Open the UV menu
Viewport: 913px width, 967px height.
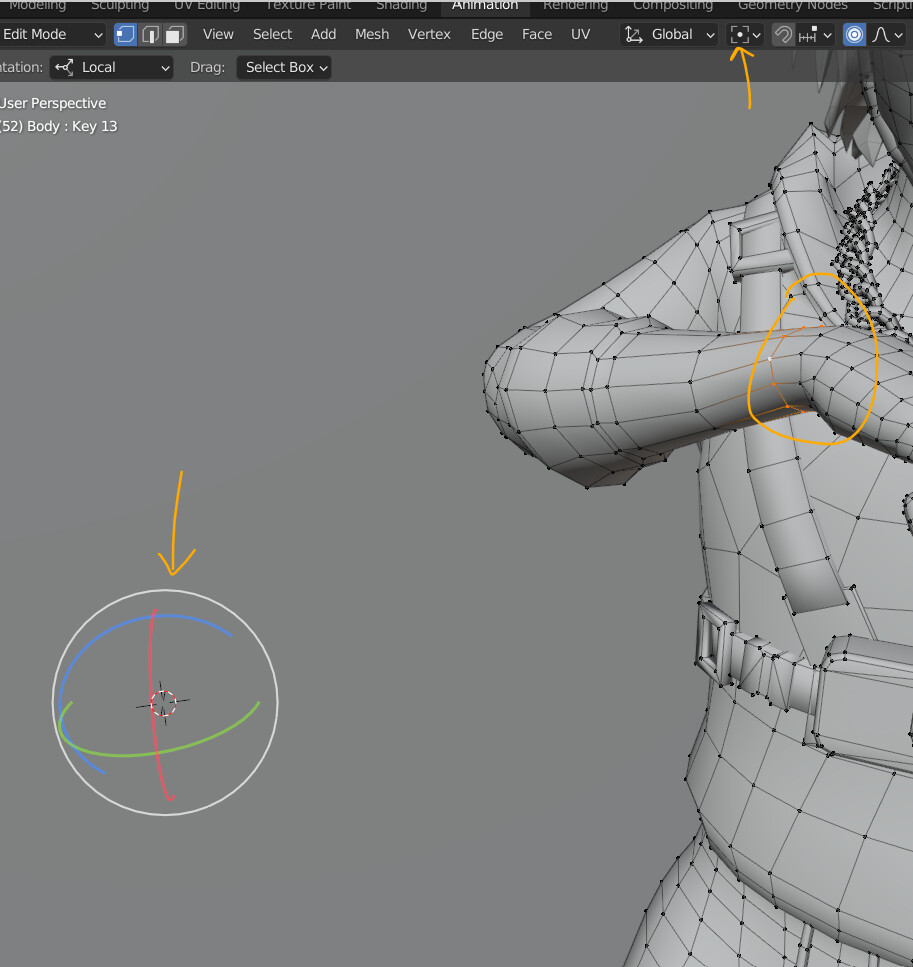point(580,35)
